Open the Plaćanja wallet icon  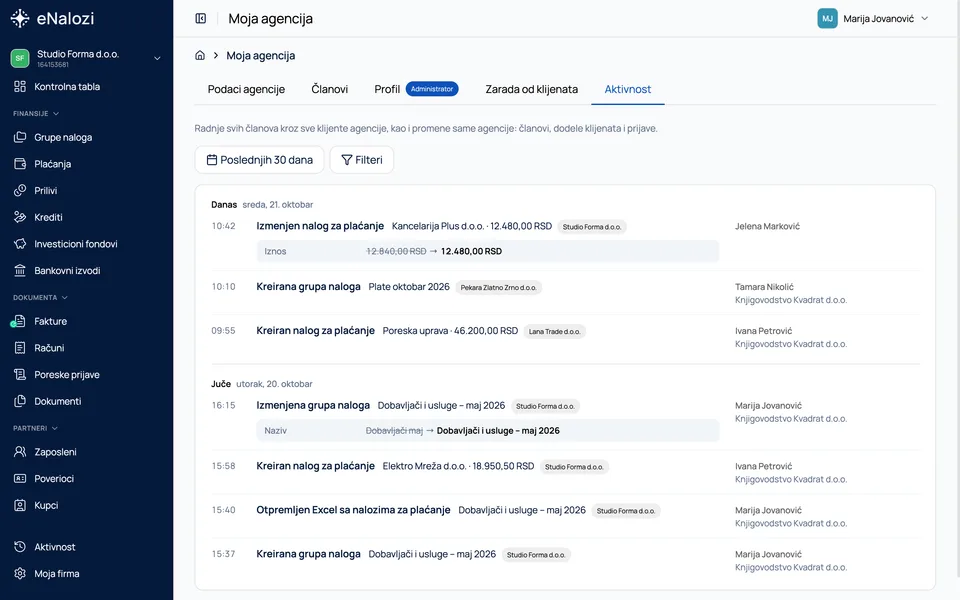click(x=20, y=163)
